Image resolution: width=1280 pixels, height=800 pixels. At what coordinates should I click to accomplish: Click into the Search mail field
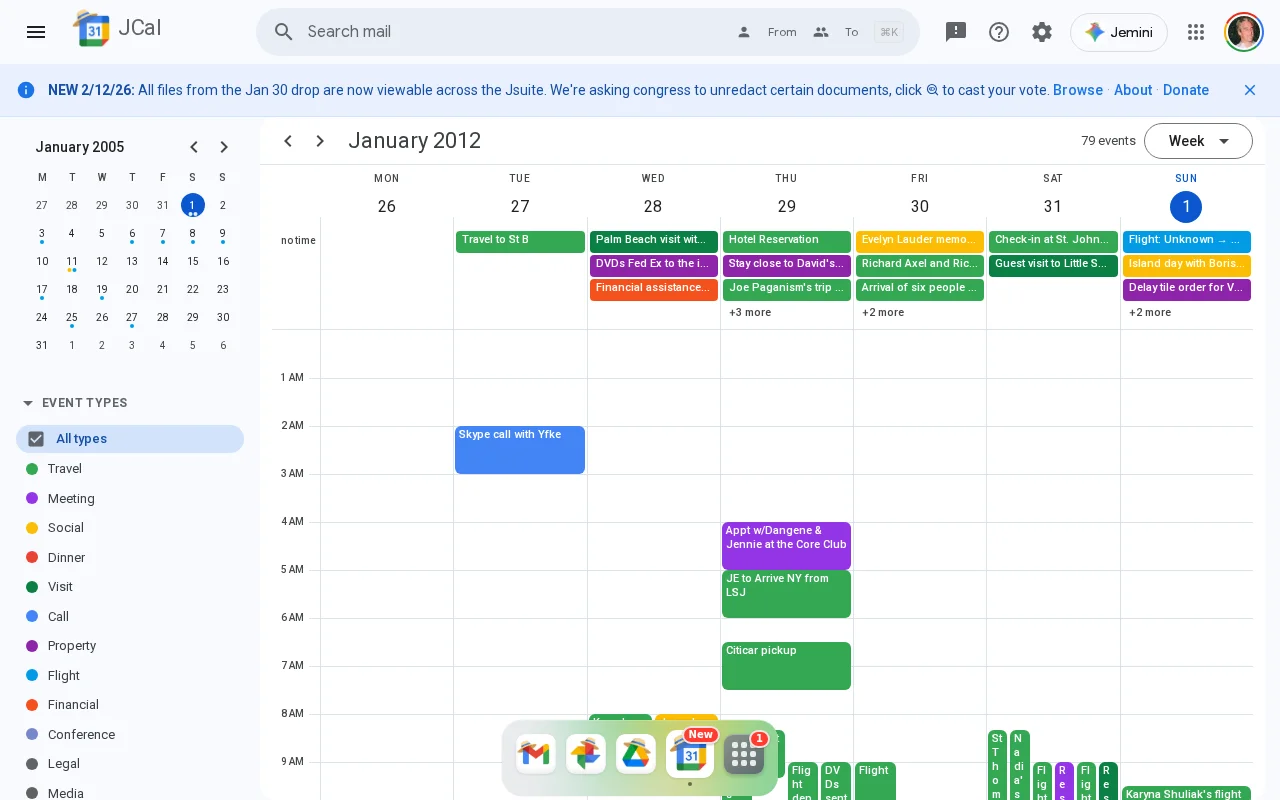tap(510, 32)
